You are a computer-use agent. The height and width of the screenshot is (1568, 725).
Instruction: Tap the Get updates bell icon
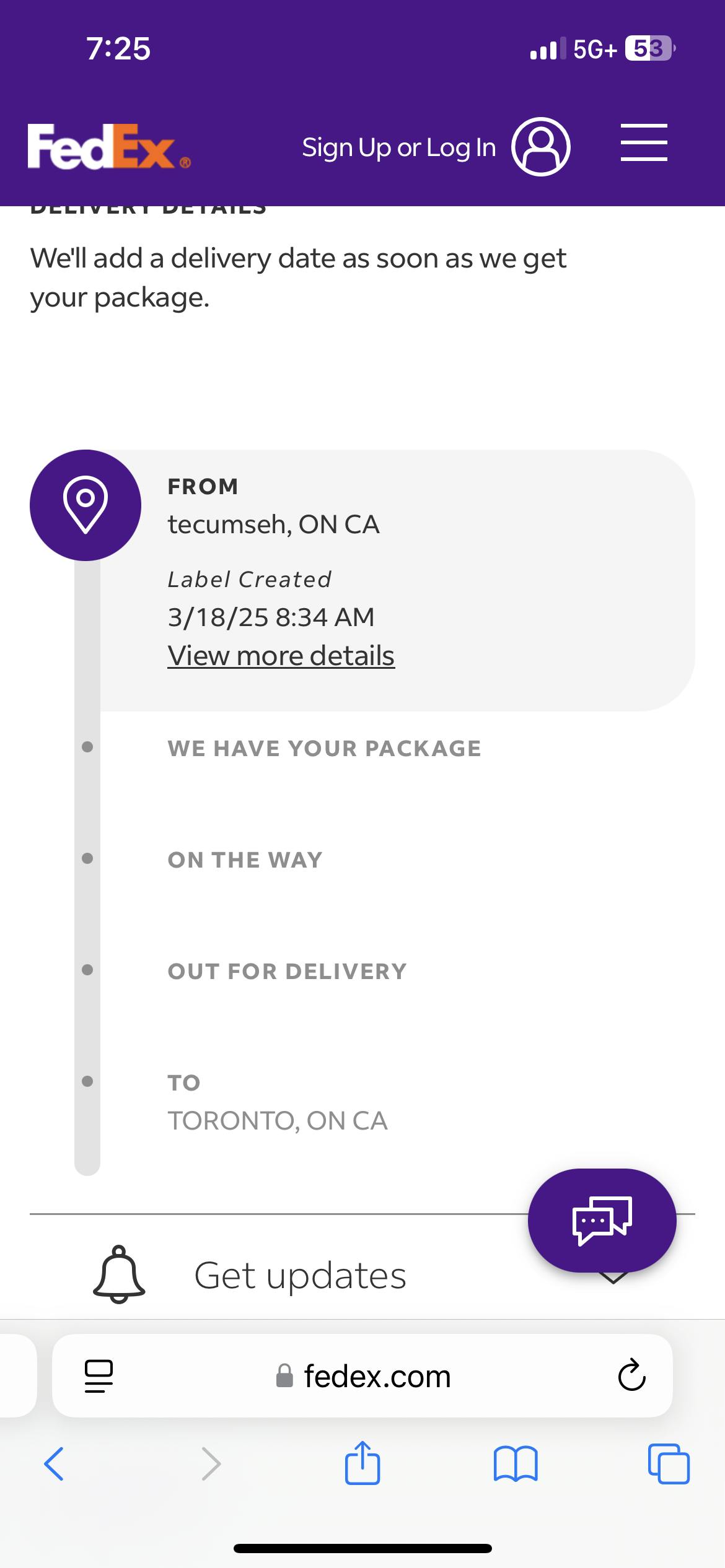point(119,1274)
